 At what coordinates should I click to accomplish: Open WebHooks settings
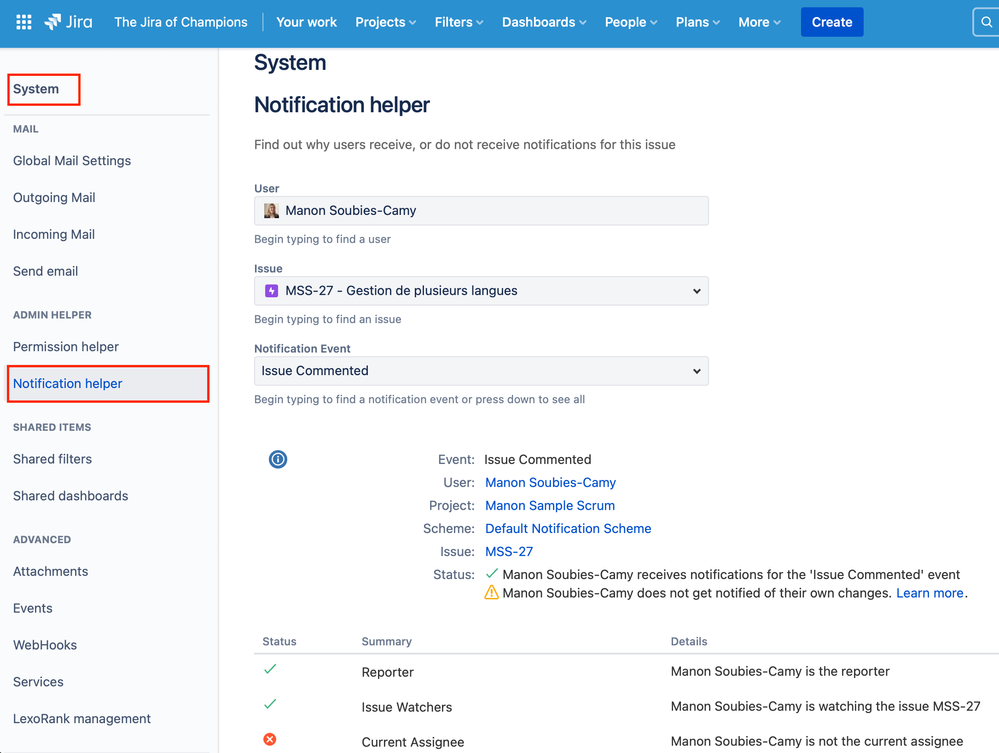click(45, 645)
